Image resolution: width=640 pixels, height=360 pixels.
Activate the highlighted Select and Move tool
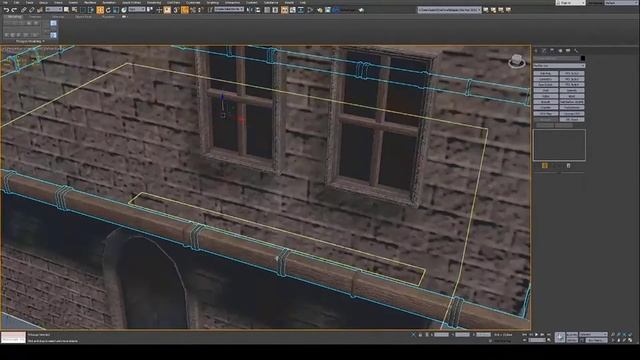click(x=100, y=10)
